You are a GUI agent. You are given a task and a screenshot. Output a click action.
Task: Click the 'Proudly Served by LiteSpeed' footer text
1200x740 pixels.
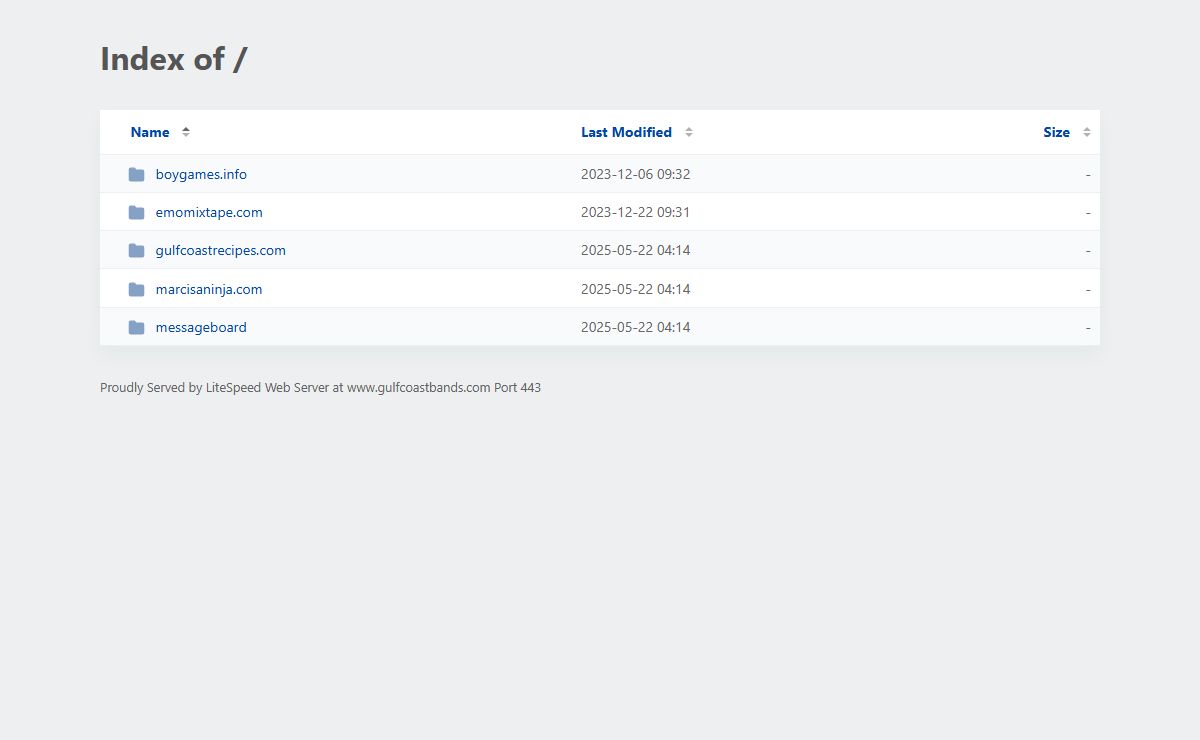click(320, 387)
